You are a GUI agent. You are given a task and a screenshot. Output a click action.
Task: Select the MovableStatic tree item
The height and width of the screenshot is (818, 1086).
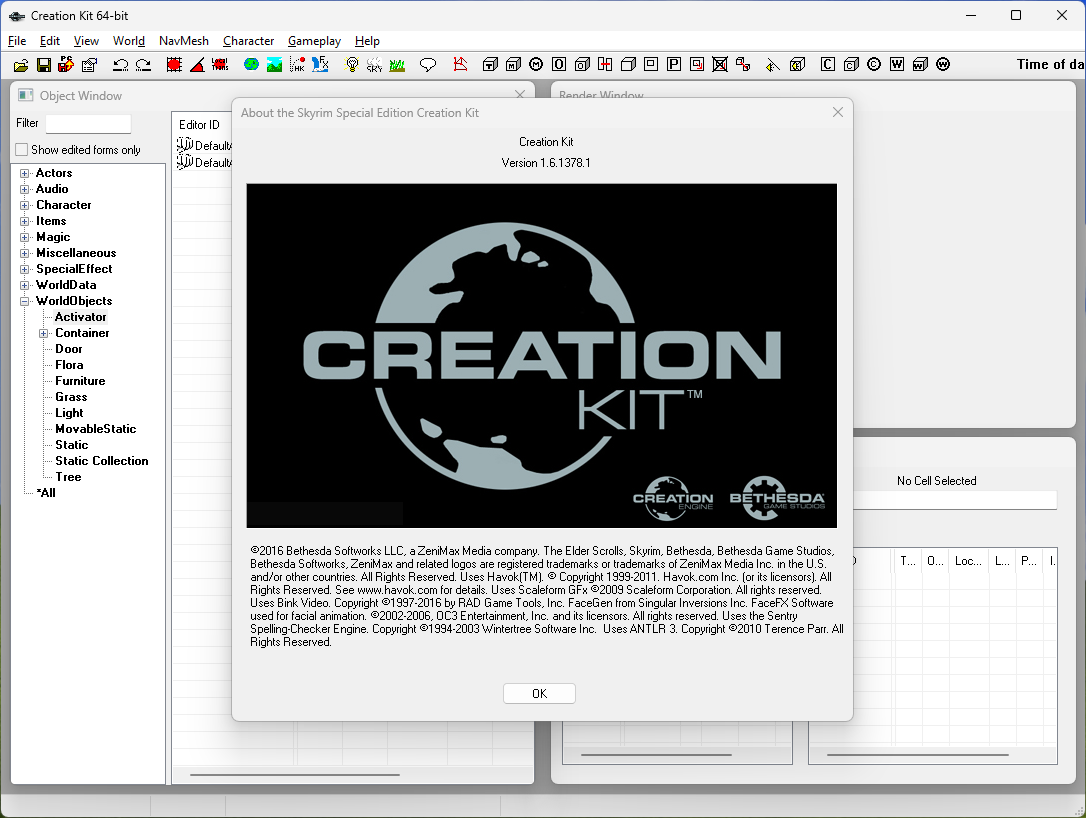96,429
